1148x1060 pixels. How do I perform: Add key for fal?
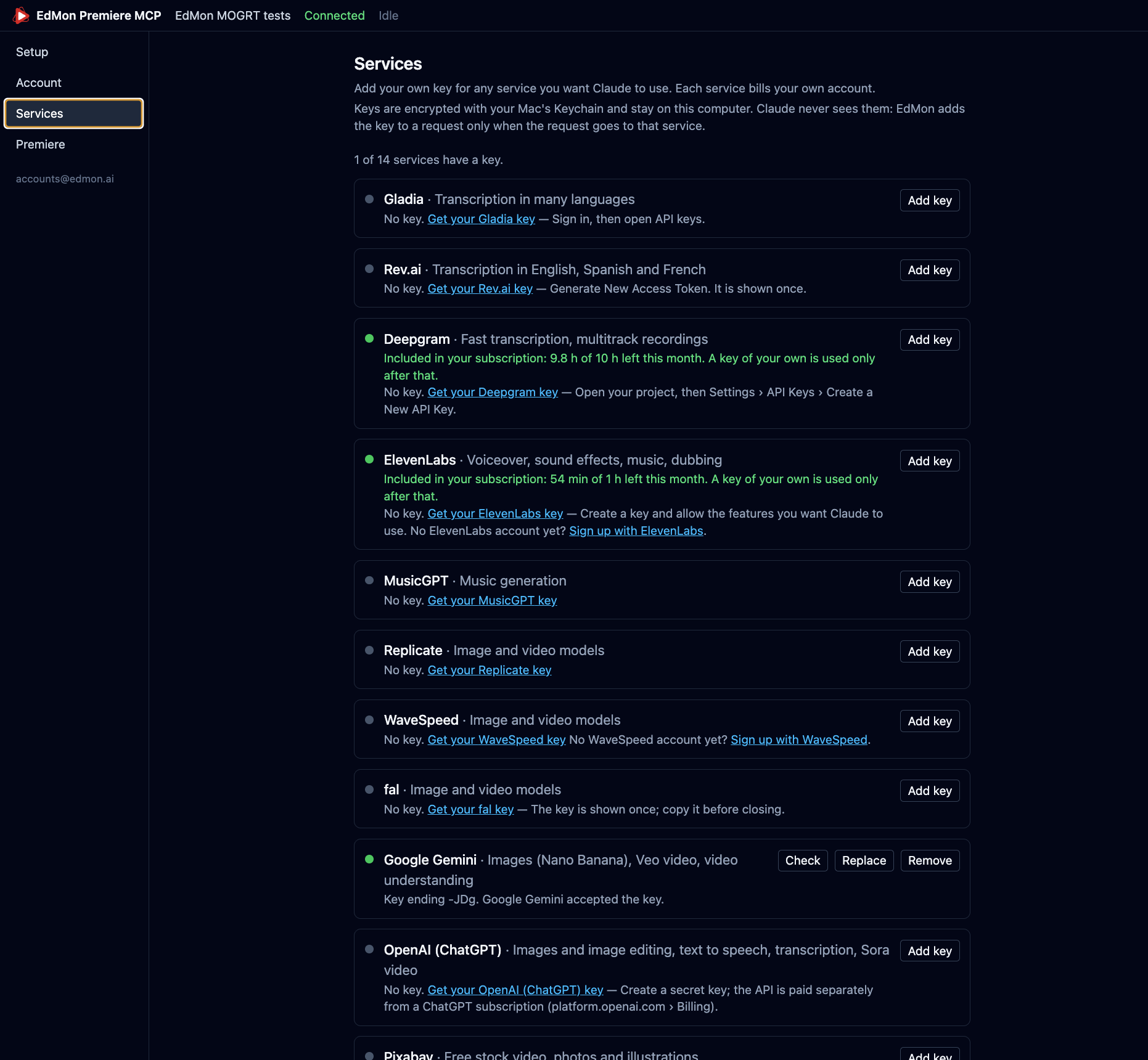930,791
